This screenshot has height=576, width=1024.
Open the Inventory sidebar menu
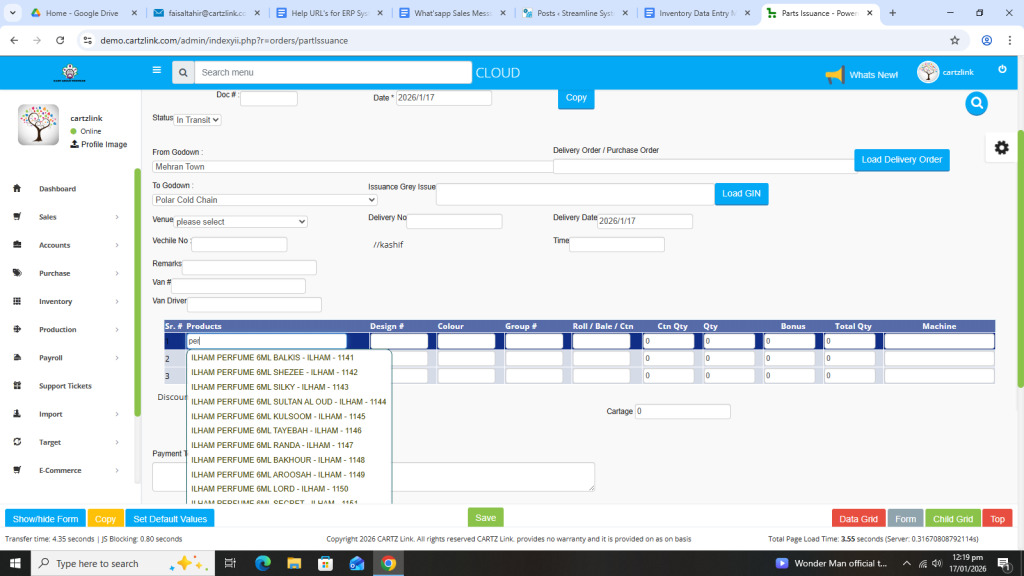(x=70, y=301)
